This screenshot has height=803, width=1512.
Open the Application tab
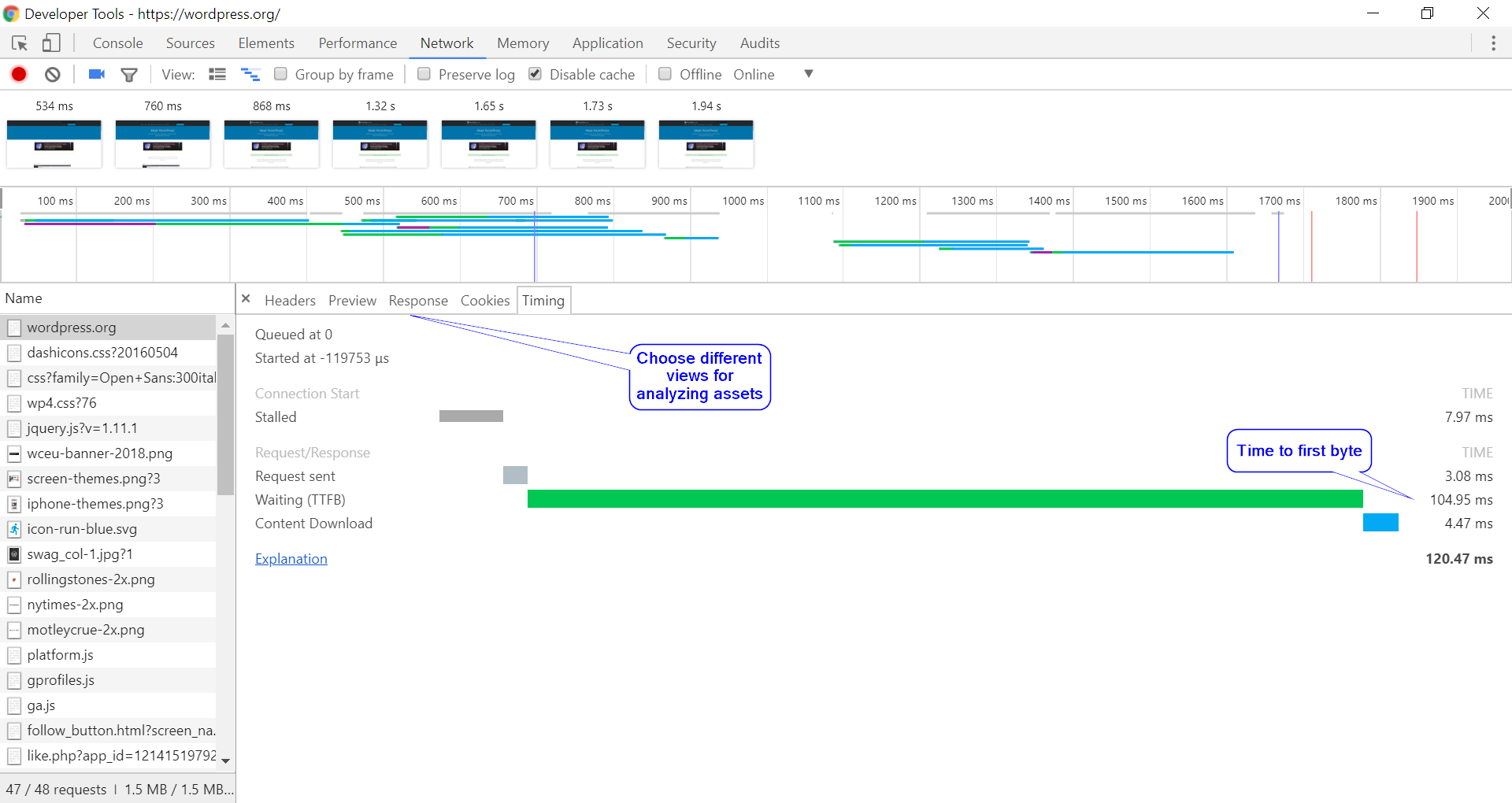click(x=608, y=43)
